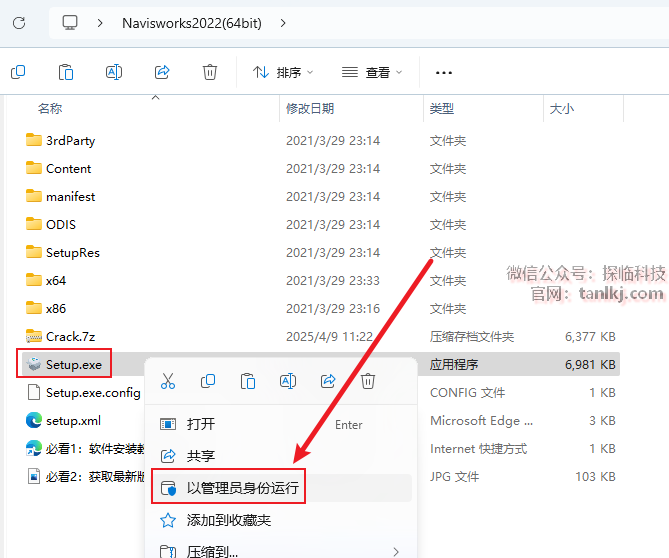Click the toolbar Paste icon
Viewport: 669px width, 558px height.
(x=66, y=72)
